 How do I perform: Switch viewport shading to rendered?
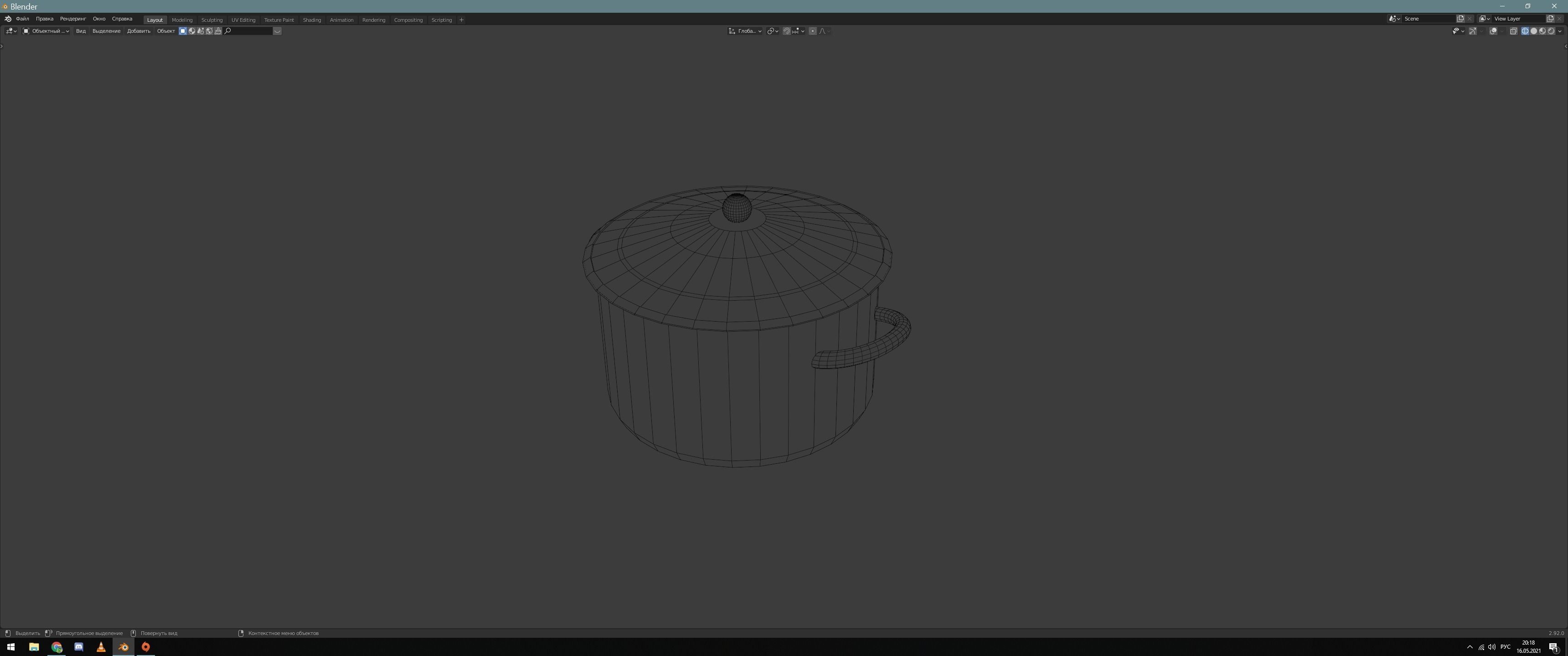[x=1551, y=31]
